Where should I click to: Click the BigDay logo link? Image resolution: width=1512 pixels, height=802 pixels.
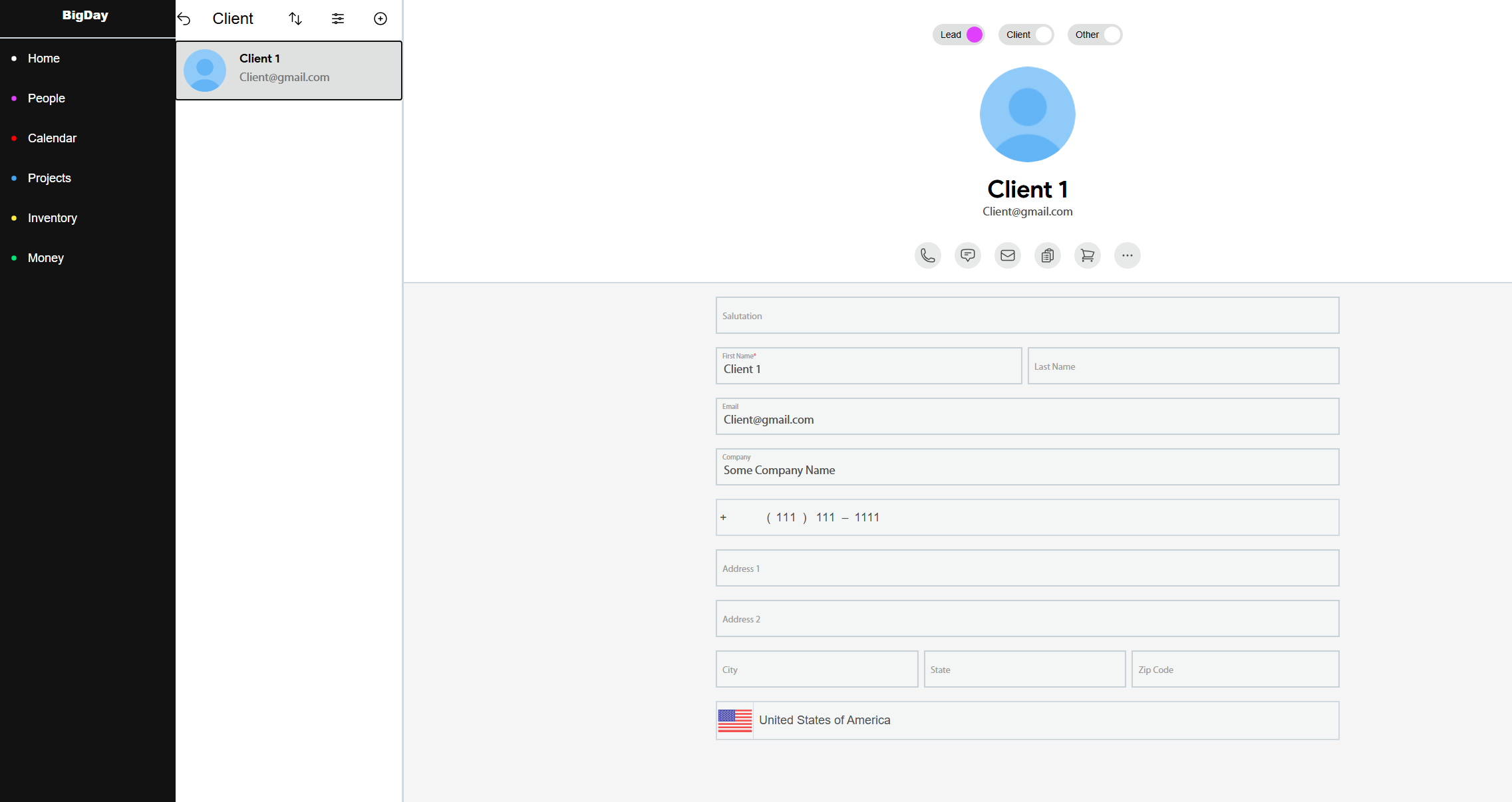[x=85, y=15]
